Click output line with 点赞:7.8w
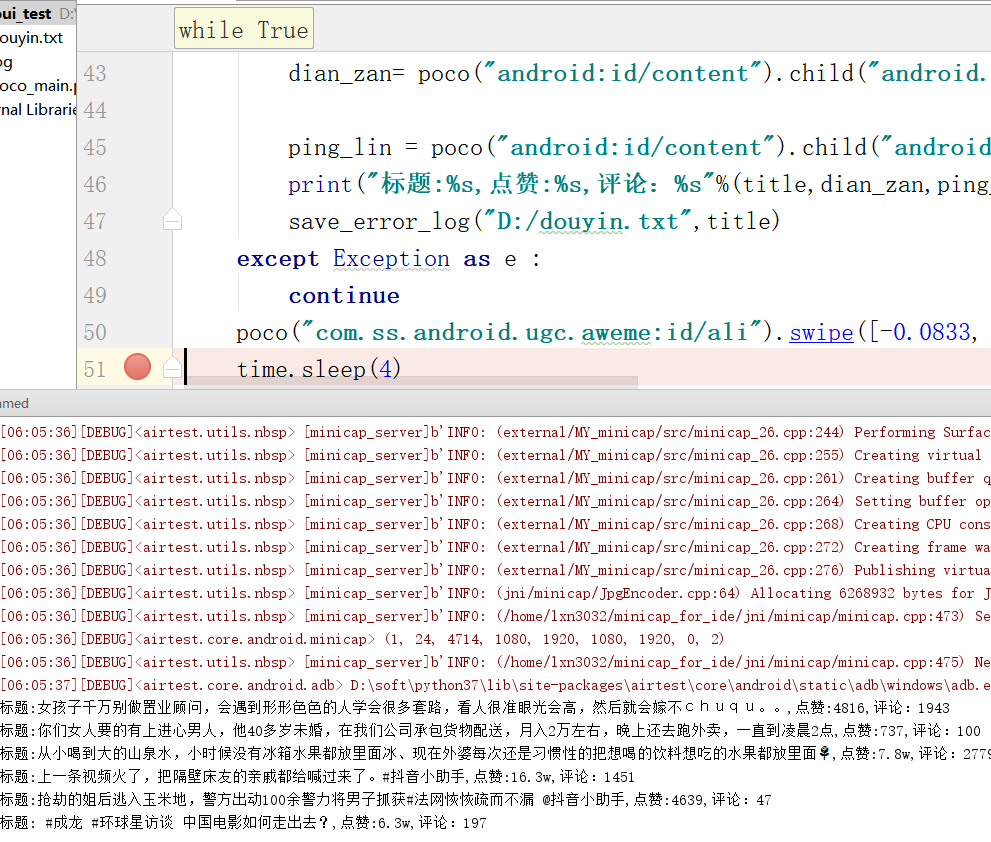This screenshot has height=842, width=991. [496, 754]
